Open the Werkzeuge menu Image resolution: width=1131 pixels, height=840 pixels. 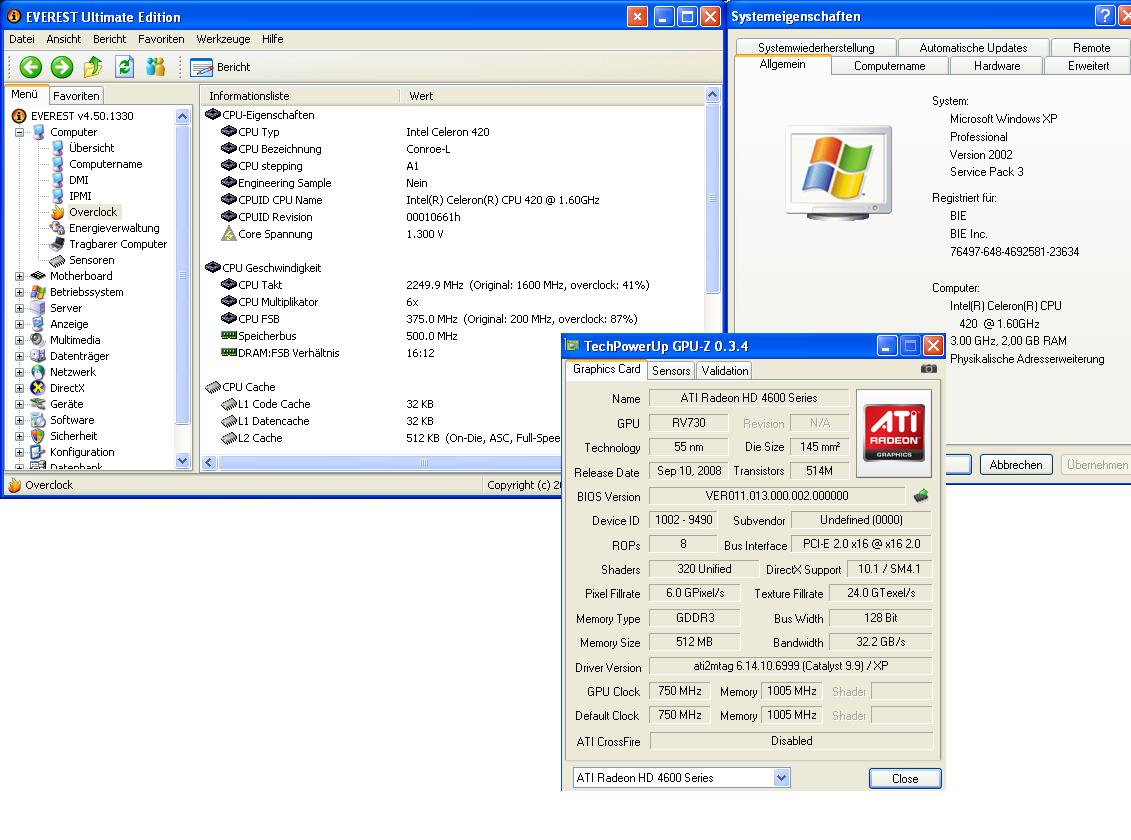click(x=223, y=39)
